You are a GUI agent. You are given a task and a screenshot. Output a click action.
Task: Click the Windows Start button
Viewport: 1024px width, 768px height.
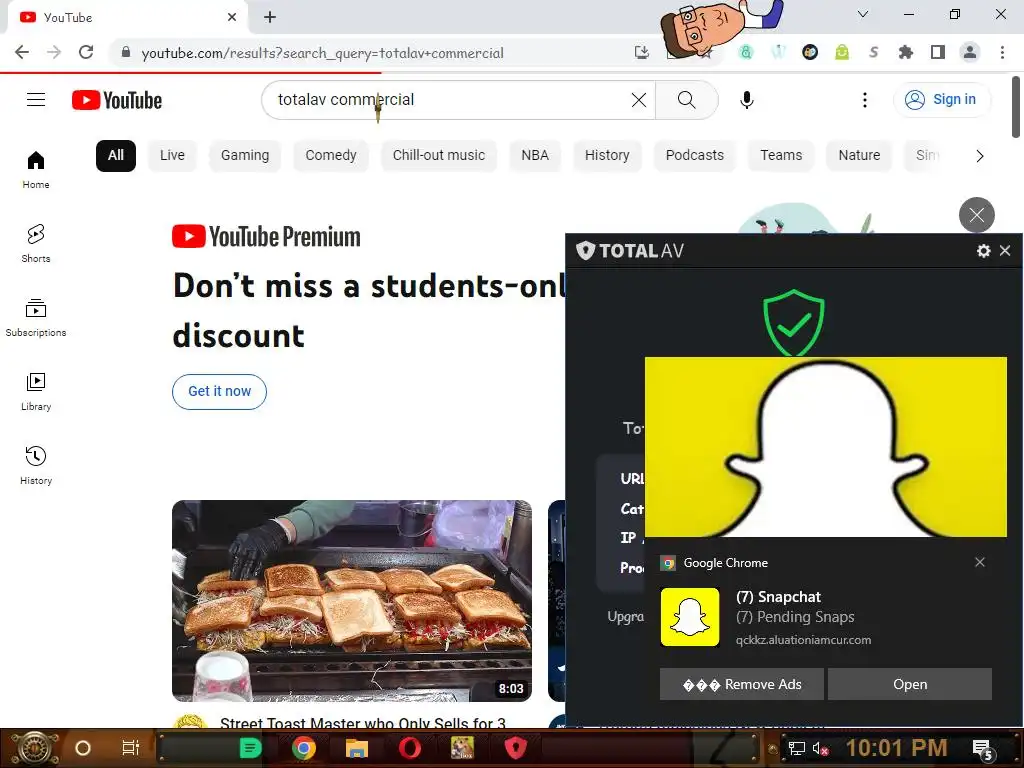click(x=34, y=748)
